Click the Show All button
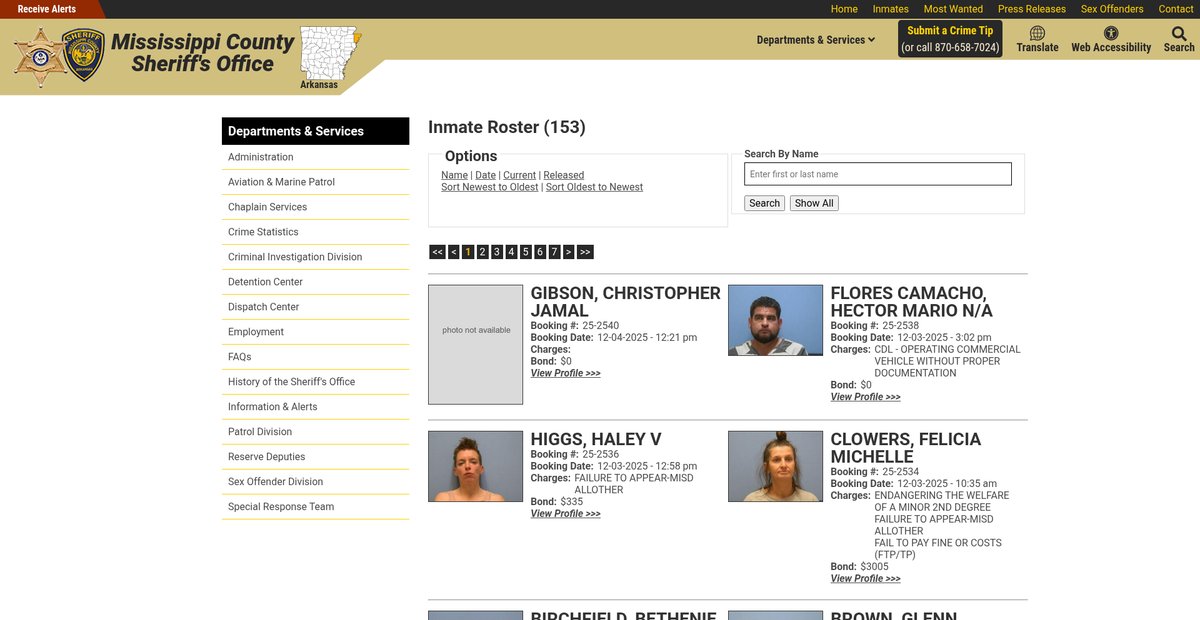This screenshot has height=620, width=1200. 814,203
